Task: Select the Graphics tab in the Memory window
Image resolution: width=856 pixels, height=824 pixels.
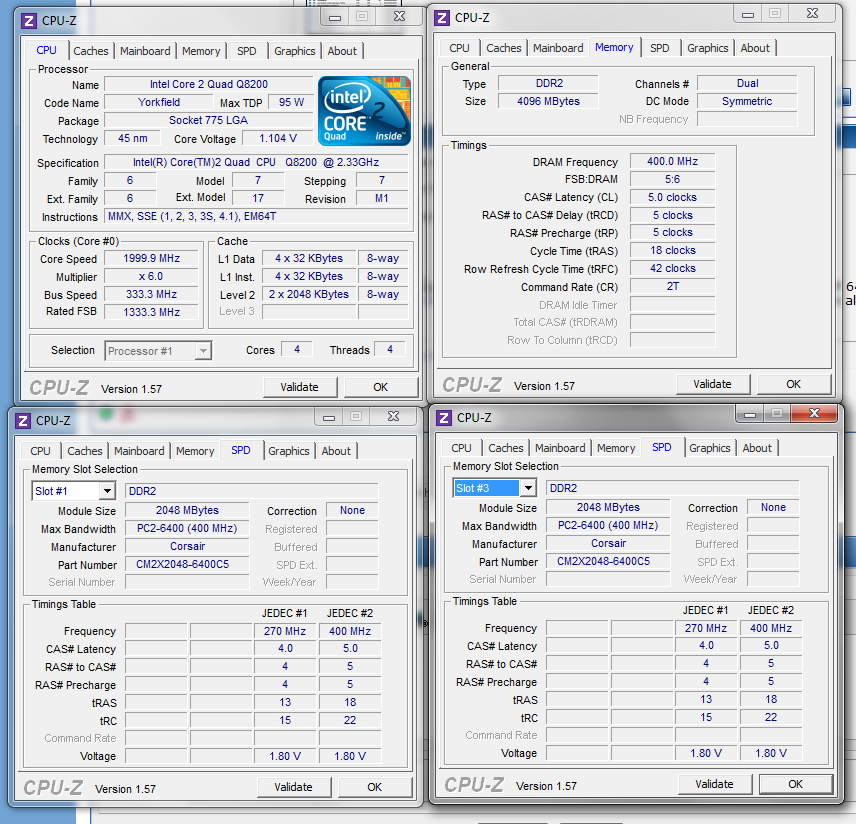Action: click(x=708, y=48)
